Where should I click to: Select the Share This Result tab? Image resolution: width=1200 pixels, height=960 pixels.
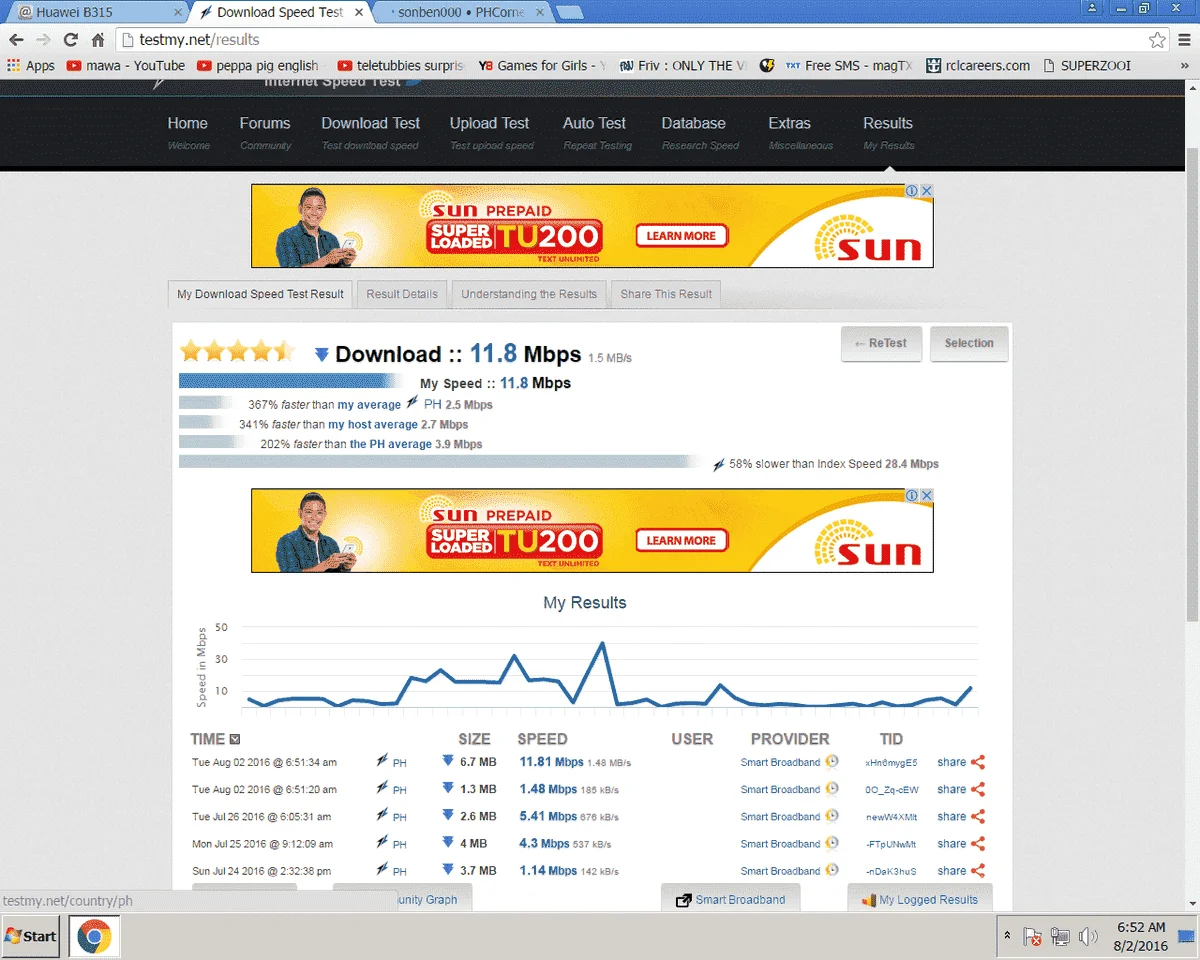[x=666, y=294]
